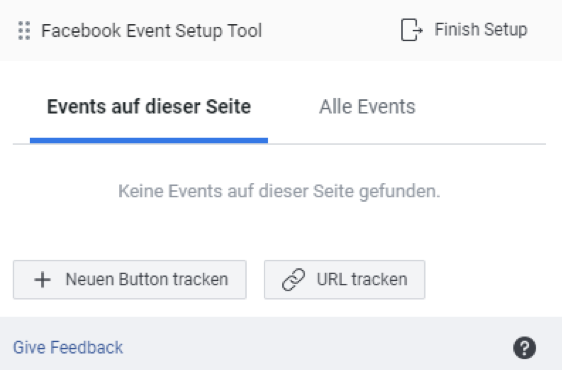The width and height of the screenshot is (562, 370).
Task: Click the empty area below the Keine Events message
Action: 280,231
